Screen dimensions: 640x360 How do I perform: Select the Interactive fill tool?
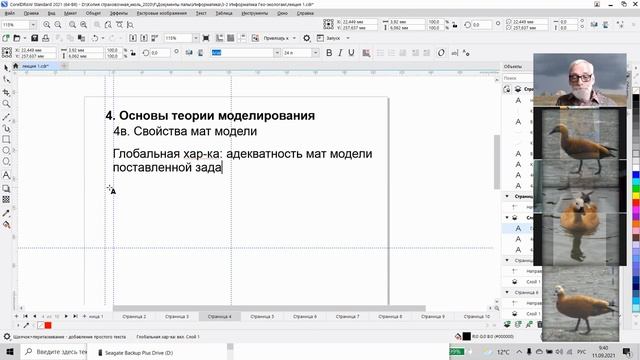[6, 225]
